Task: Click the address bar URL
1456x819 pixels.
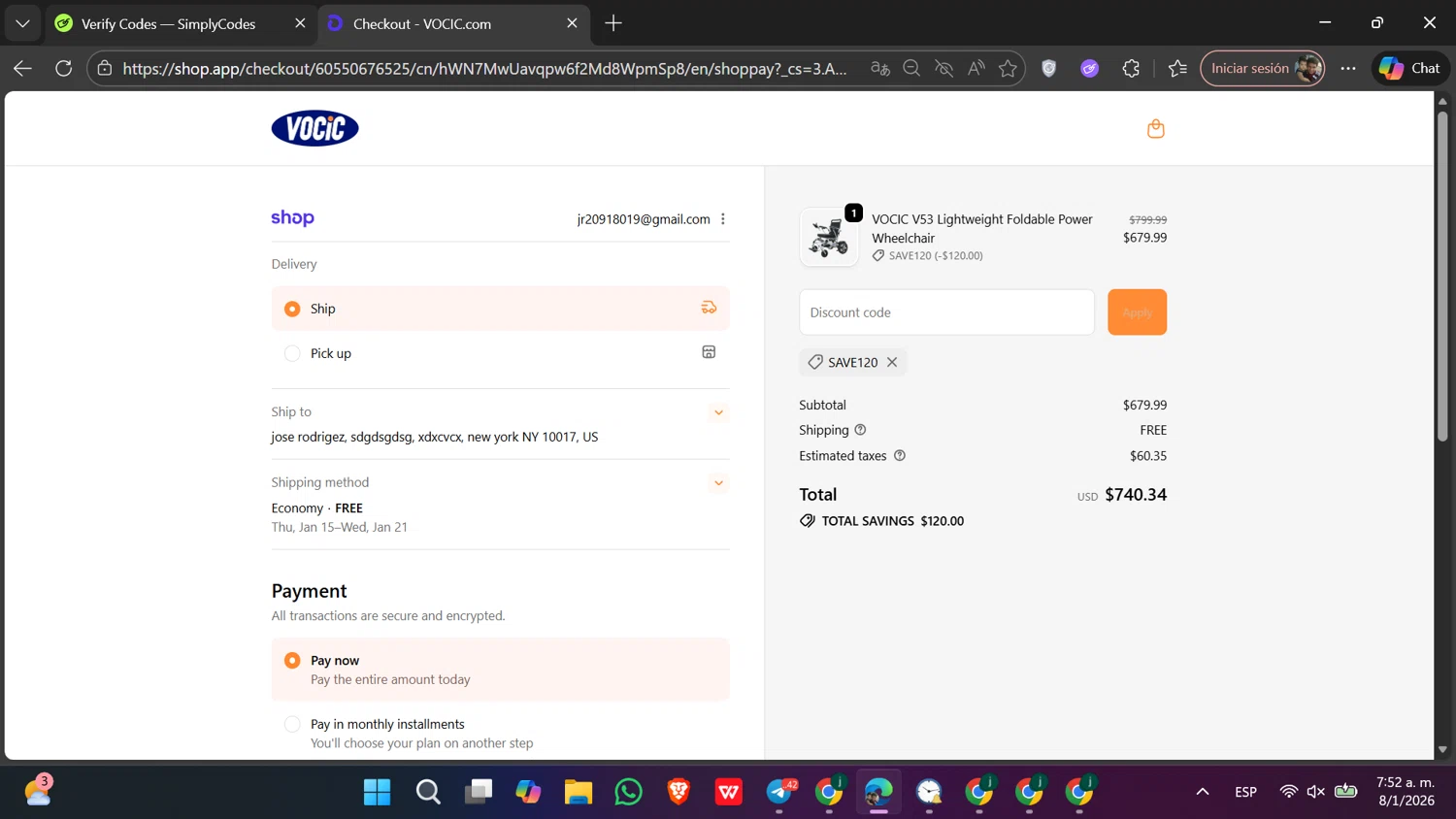Action: (484, 68)
